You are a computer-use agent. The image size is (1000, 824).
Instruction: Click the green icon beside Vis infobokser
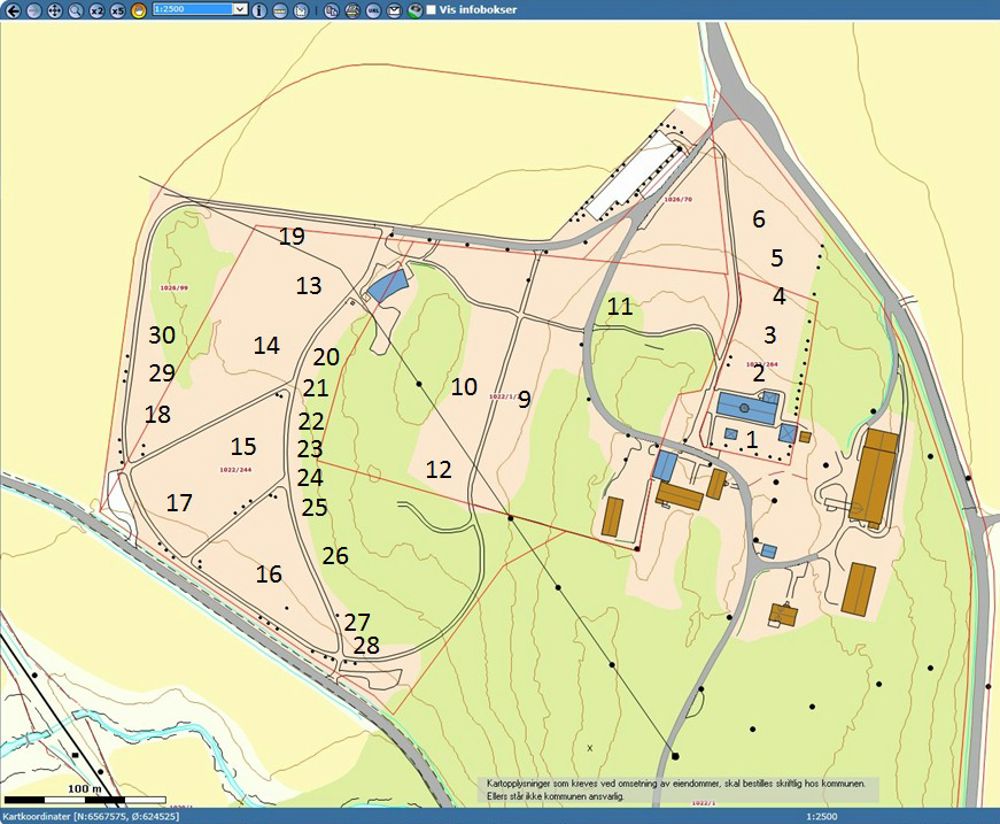pyautogui.click(x=413, y=10)
